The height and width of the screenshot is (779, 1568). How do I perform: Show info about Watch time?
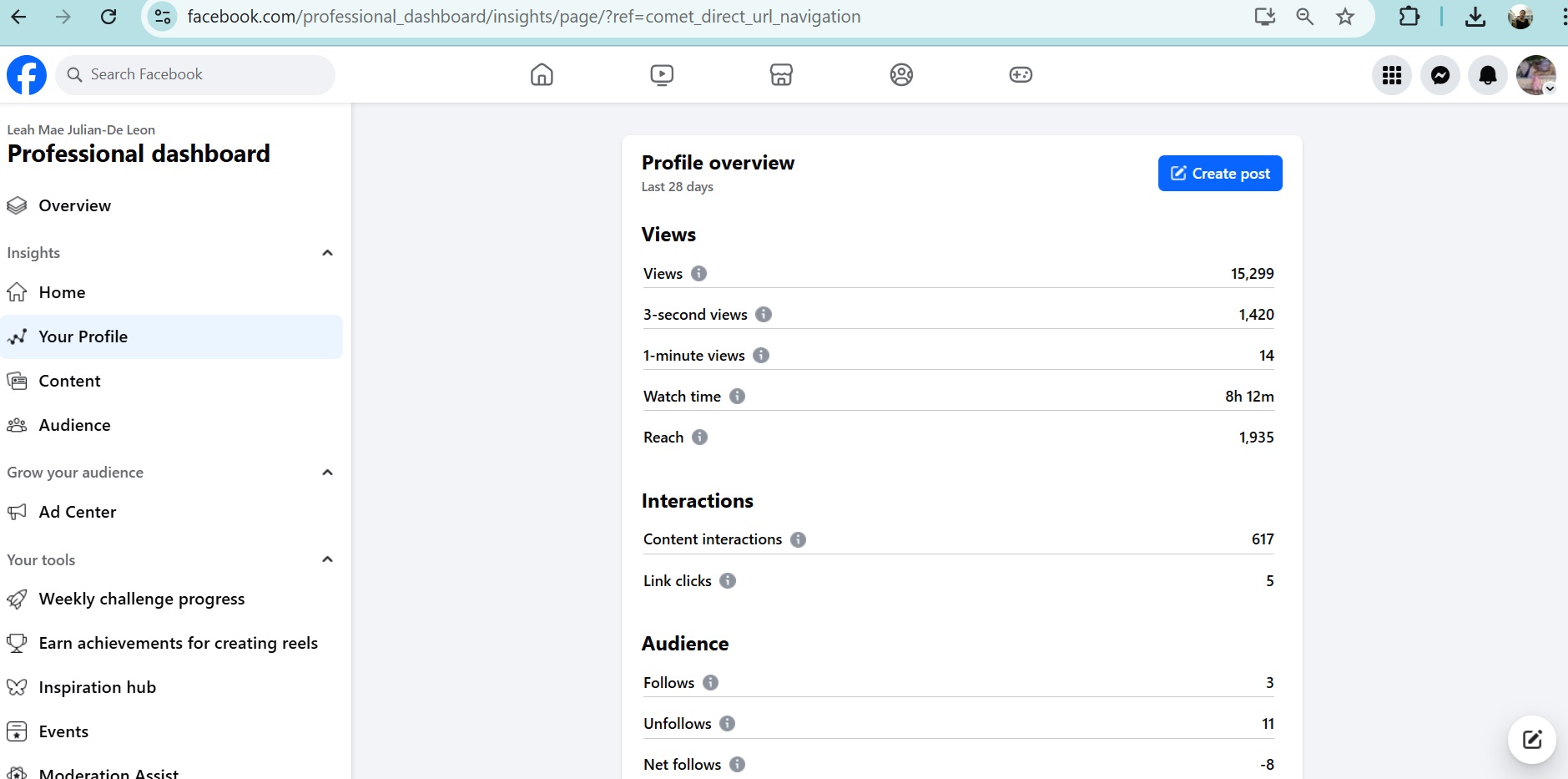tap(737, 397)
